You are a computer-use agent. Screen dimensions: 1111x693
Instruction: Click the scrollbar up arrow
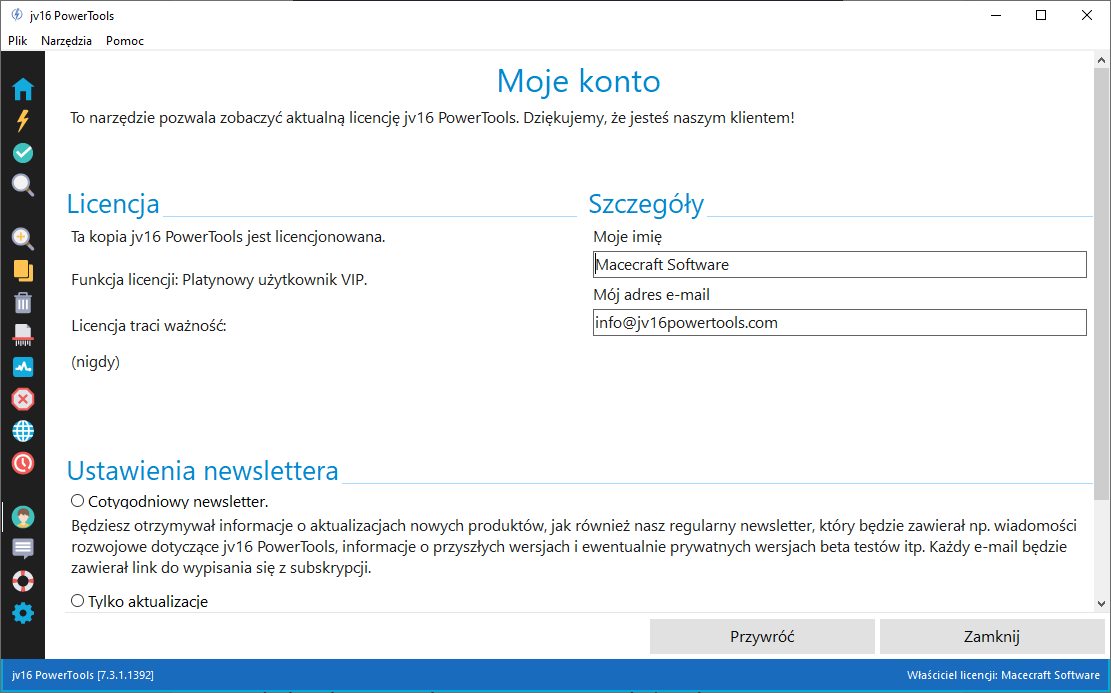[1101, 60]
